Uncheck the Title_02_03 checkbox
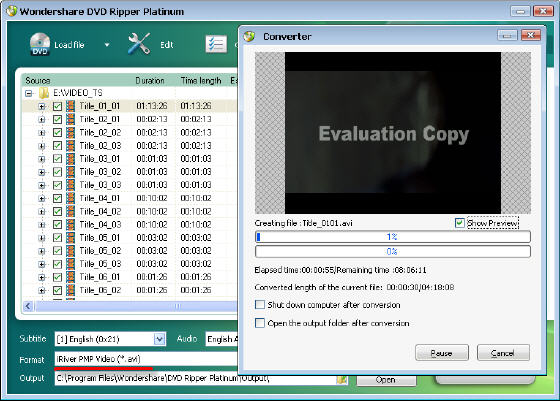560x401 pixels. pos(57,146)
